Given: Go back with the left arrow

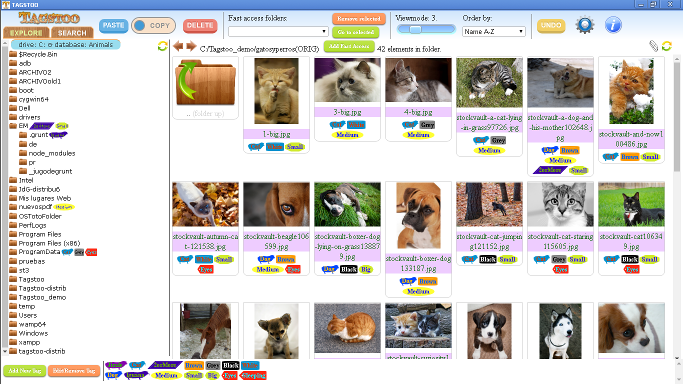Looking at the screenshot, I should click(x=178, y=46).
